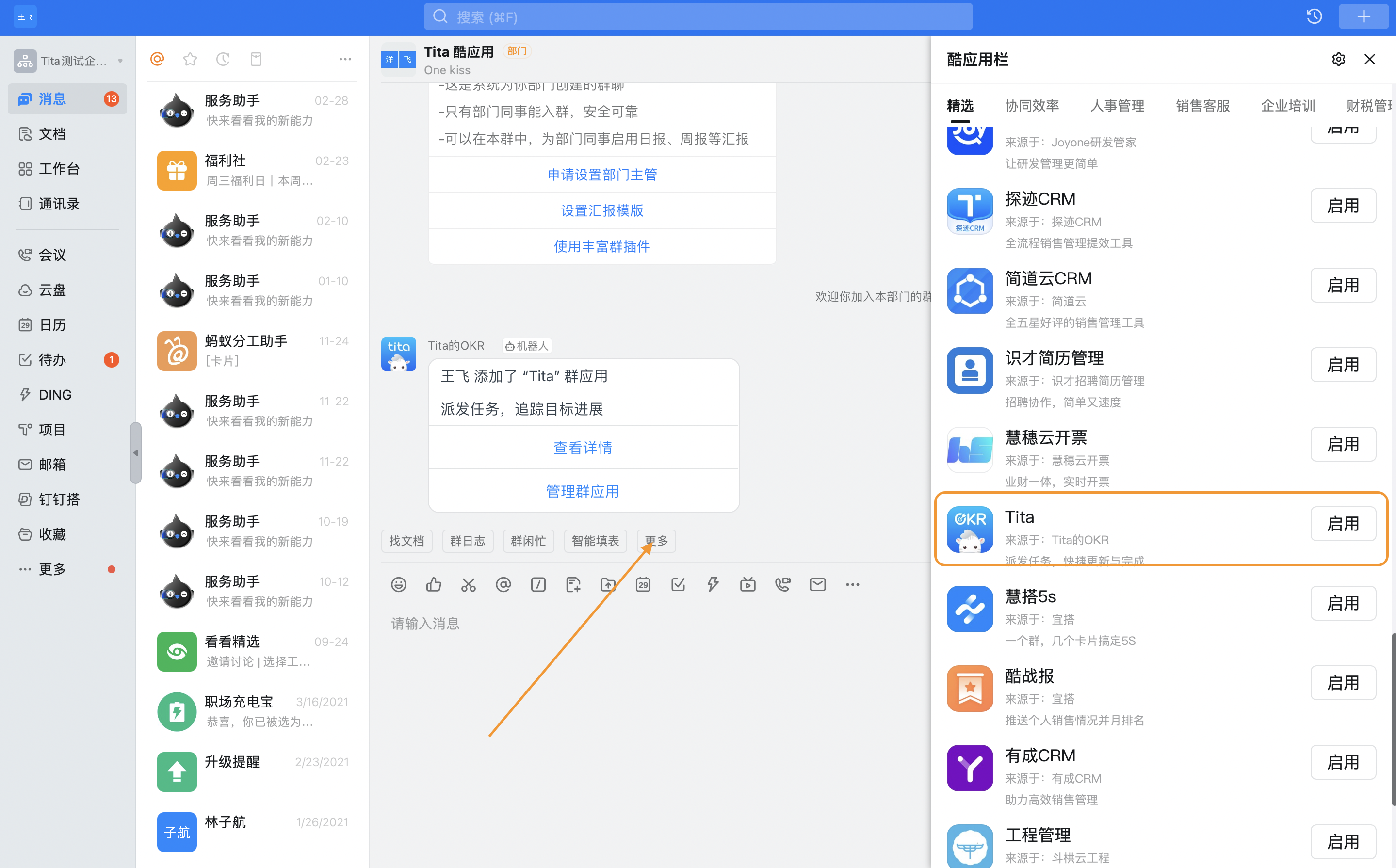This screenshot has height=868, width=1396.
Task: Click 申请设置部门主管 link
Action: coord(602,175)
